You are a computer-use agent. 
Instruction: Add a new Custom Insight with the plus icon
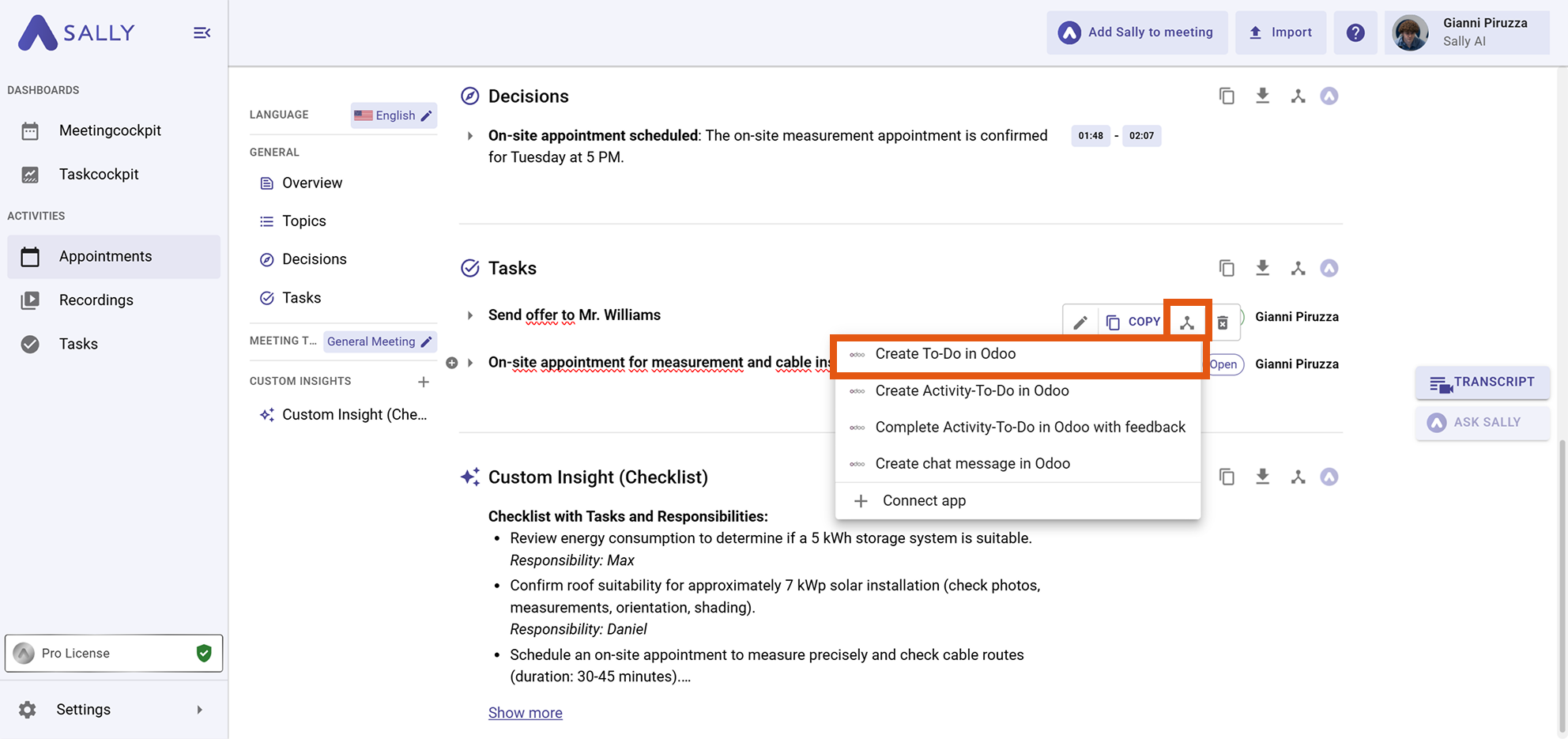(424, 382)
